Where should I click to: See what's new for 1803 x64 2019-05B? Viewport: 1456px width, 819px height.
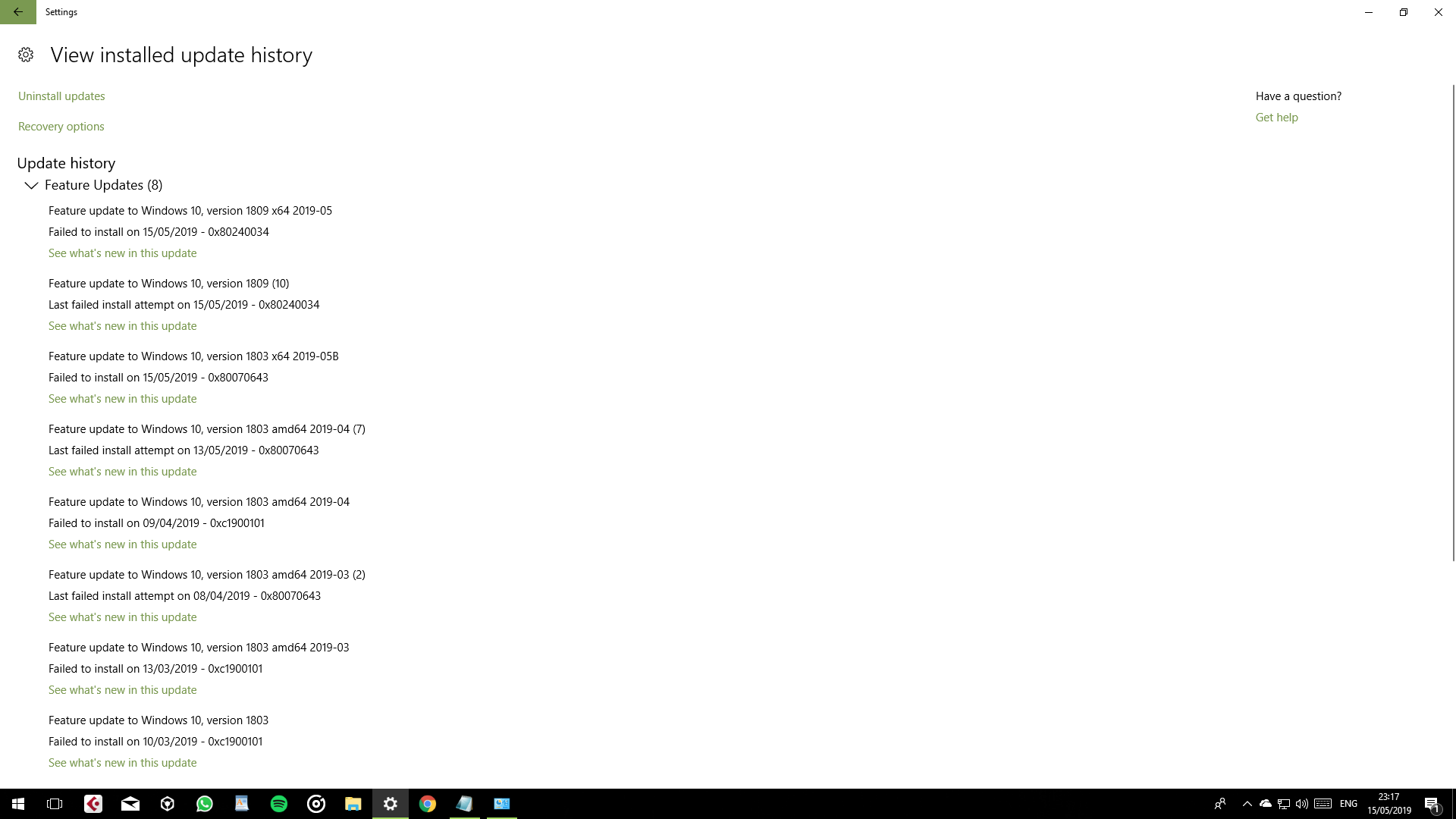(x=123, y=399)
